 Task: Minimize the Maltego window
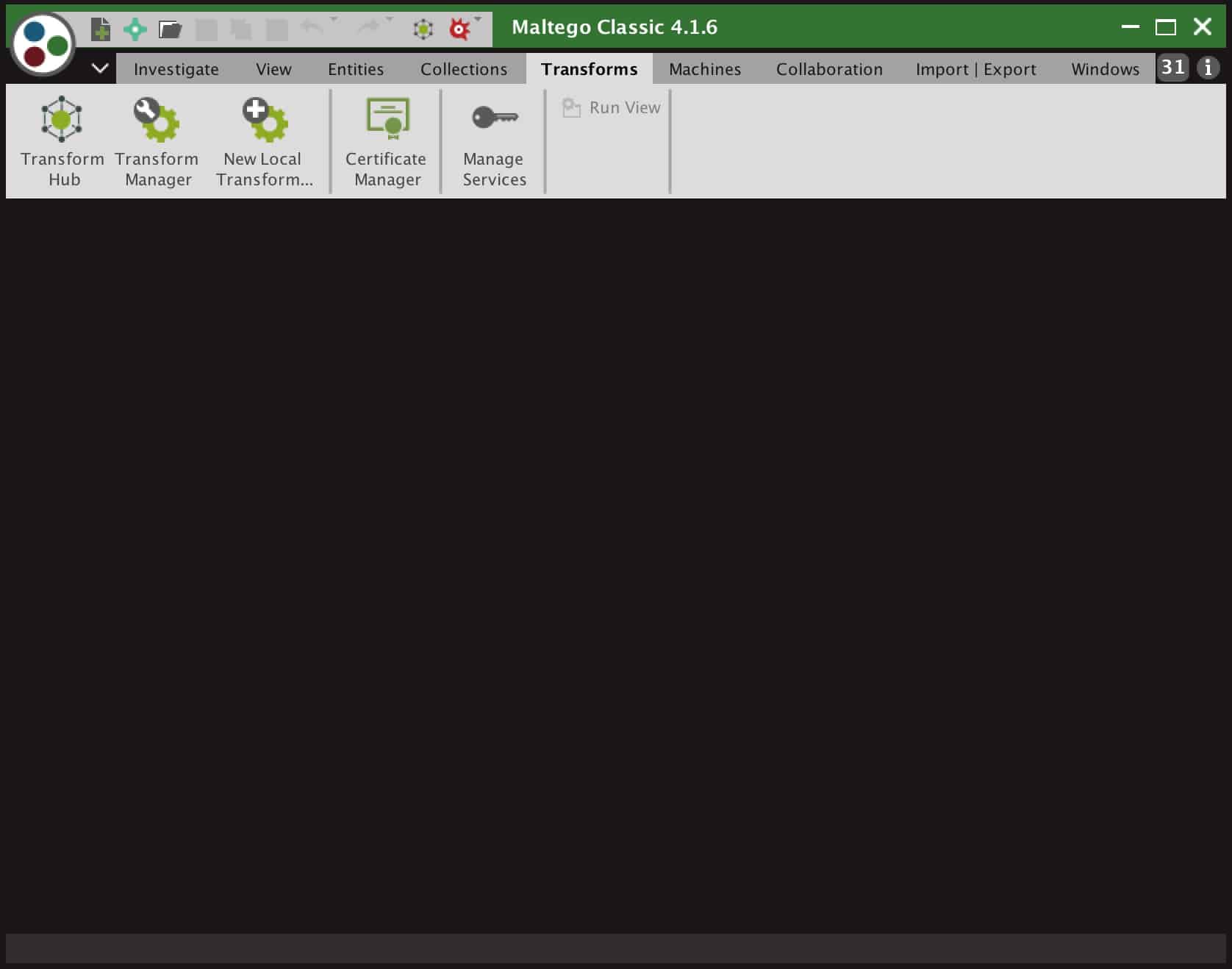pyautogui.click(x=1131, y=27)
